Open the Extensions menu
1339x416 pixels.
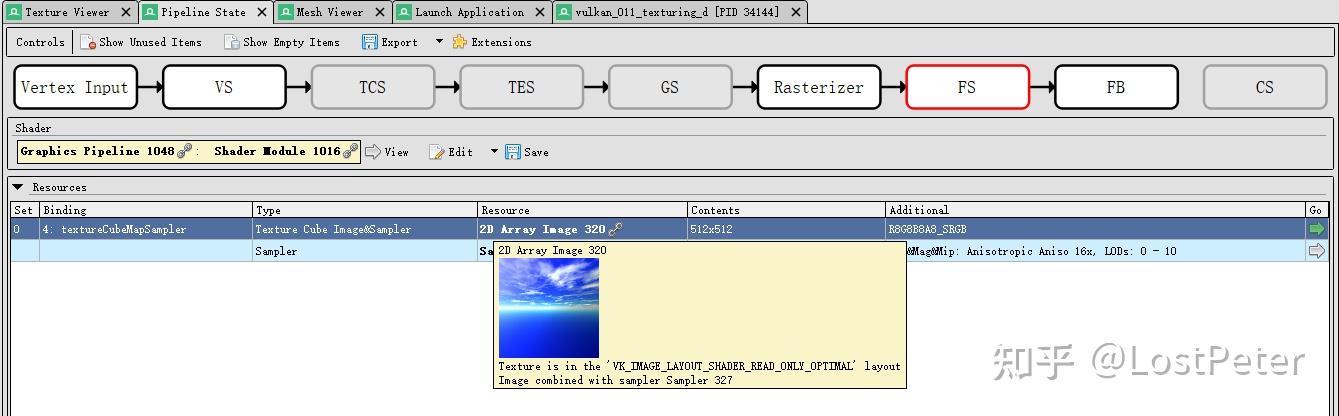pyautogui.click(x=492, y=42)
